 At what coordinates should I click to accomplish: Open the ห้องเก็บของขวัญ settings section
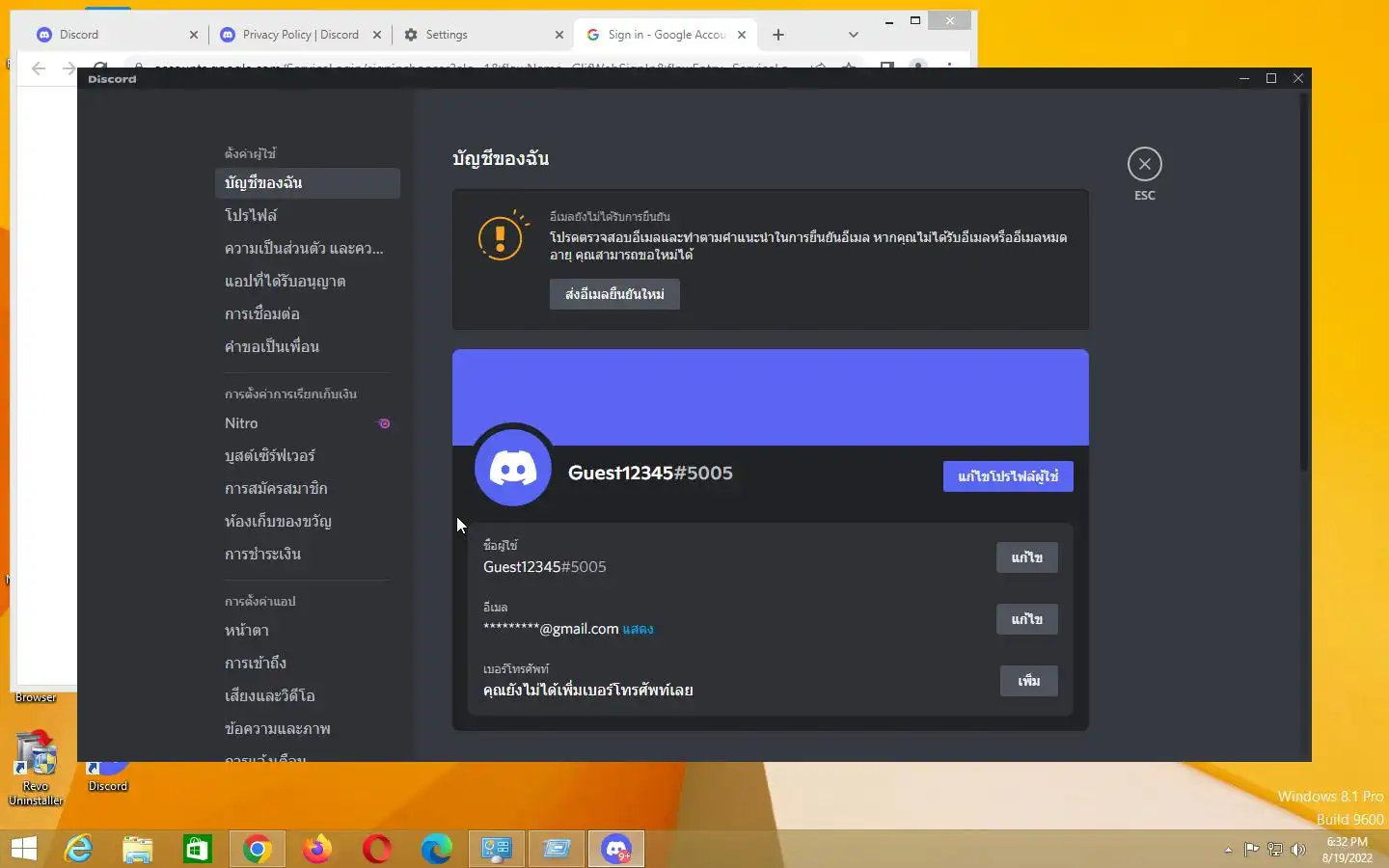308,522
